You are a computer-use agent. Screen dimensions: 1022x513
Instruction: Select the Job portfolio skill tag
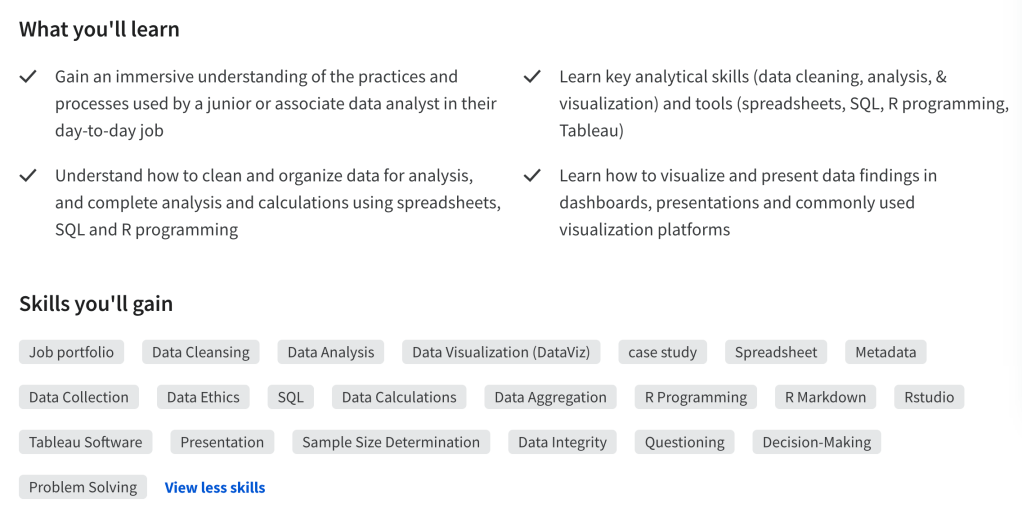71,352
